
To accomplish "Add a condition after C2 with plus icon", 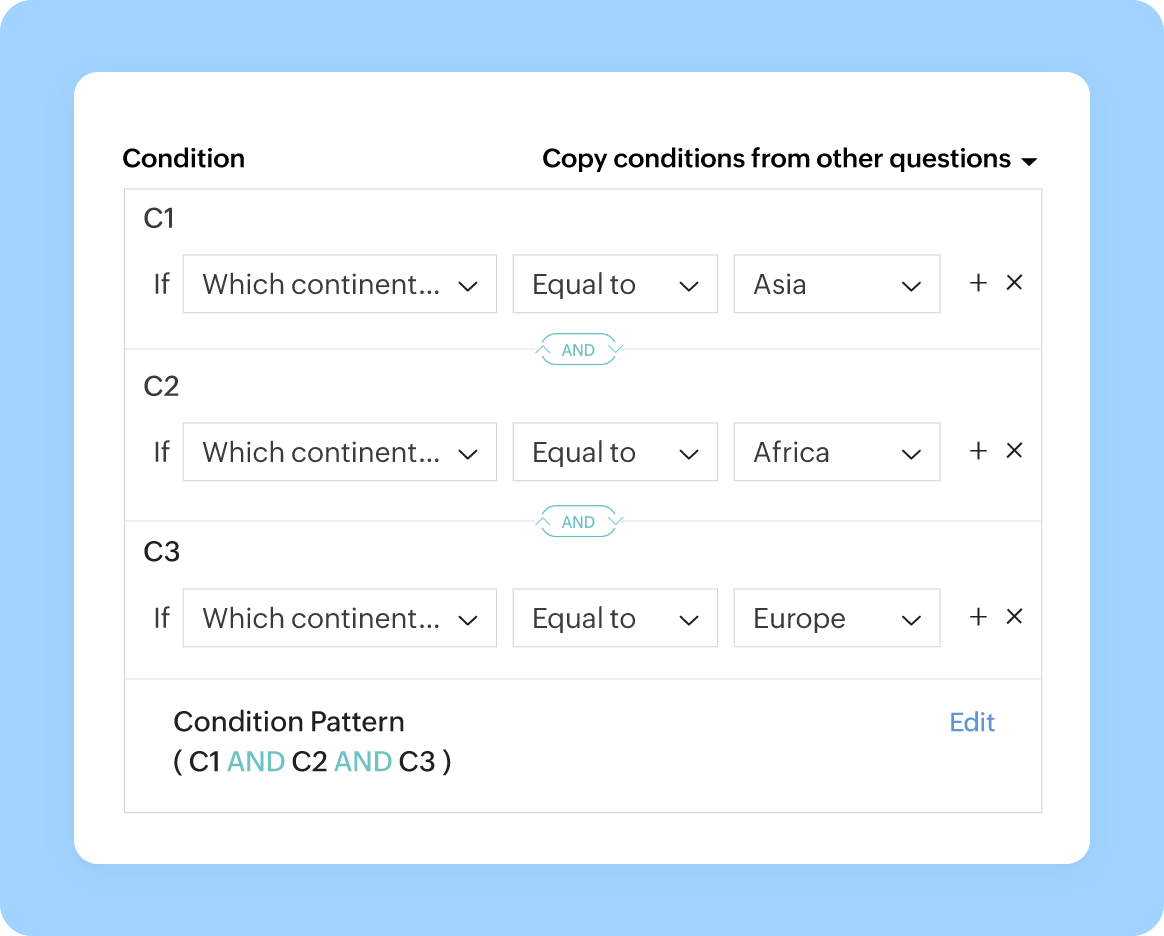I will [x=978, y=451].
